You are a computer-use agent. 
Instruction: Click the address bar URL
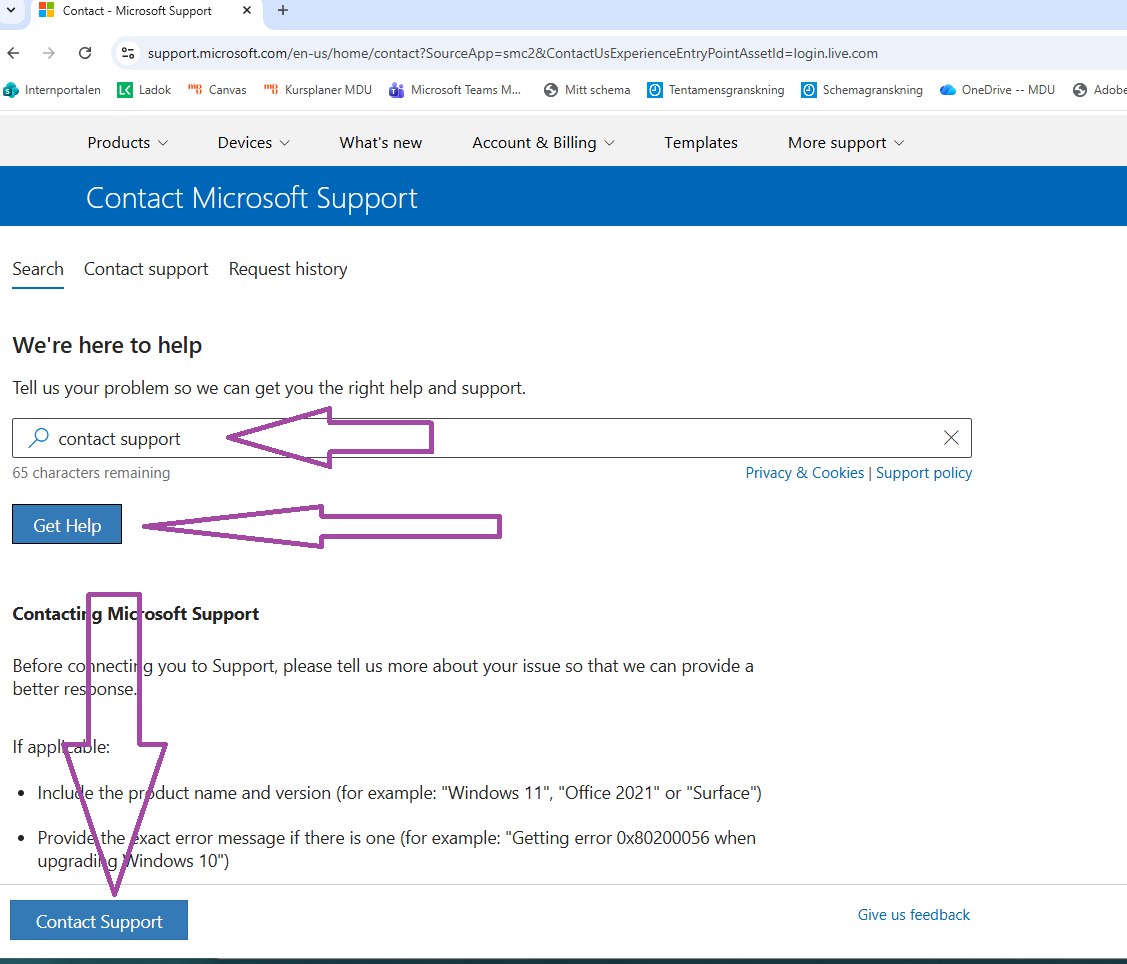pos(512,53)
